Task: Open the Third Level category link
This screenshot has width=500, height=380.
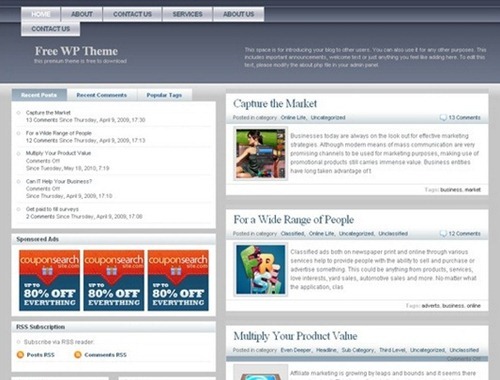Action: [392, 350]
